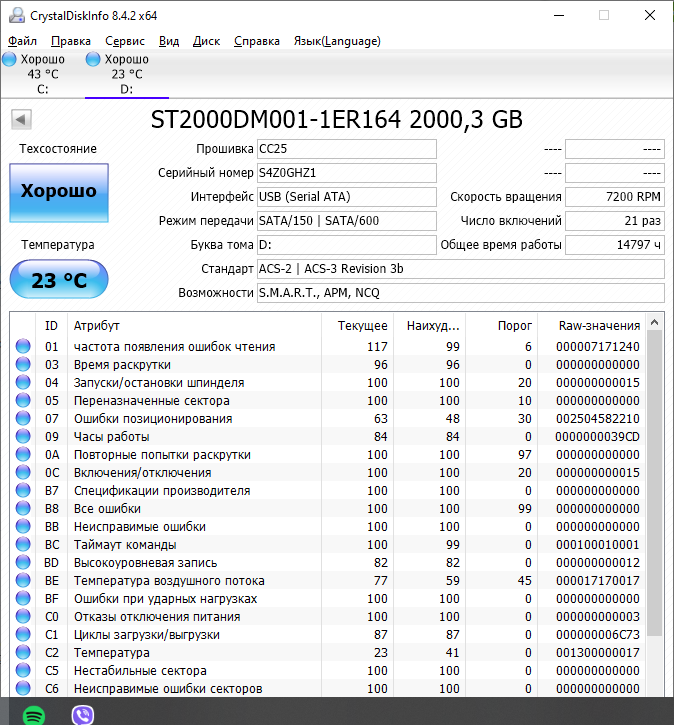The height and width of the screenshot is (726, 675).
Task: Open the Сервис menu
Action: pyautogui.click(x=124, y=41)
